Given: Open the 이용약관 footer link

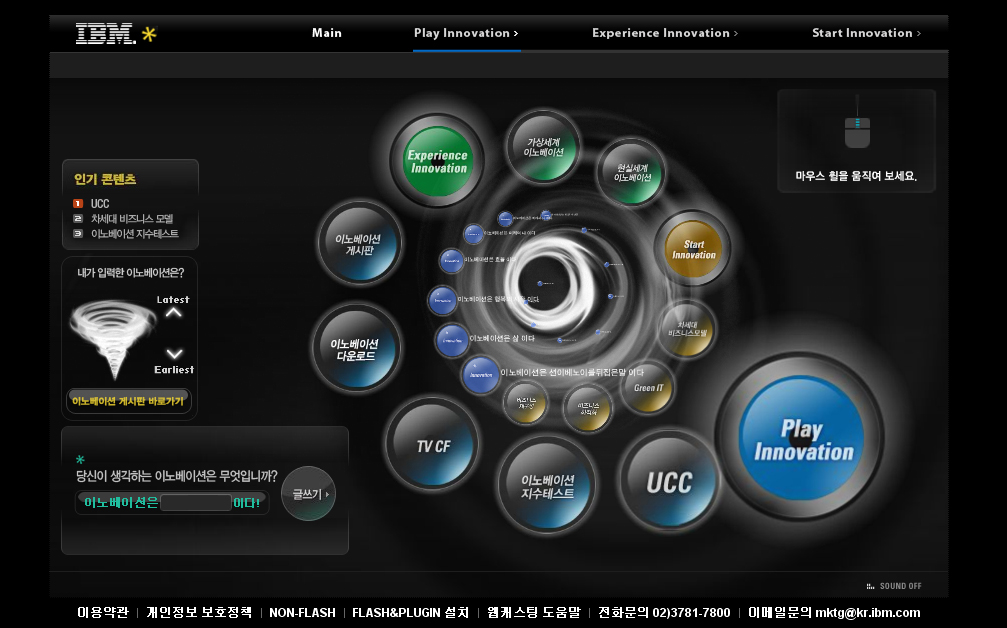Looking at the screenshot, I should 103,613.
